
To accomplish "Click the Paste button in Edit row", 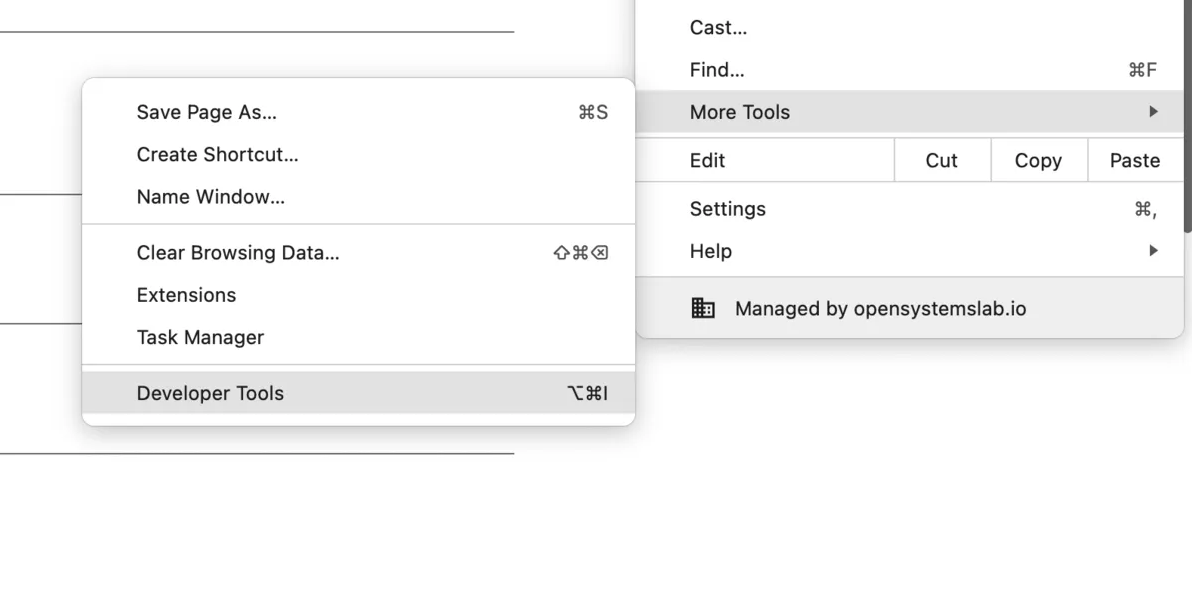I will (x=1135, y=160).
